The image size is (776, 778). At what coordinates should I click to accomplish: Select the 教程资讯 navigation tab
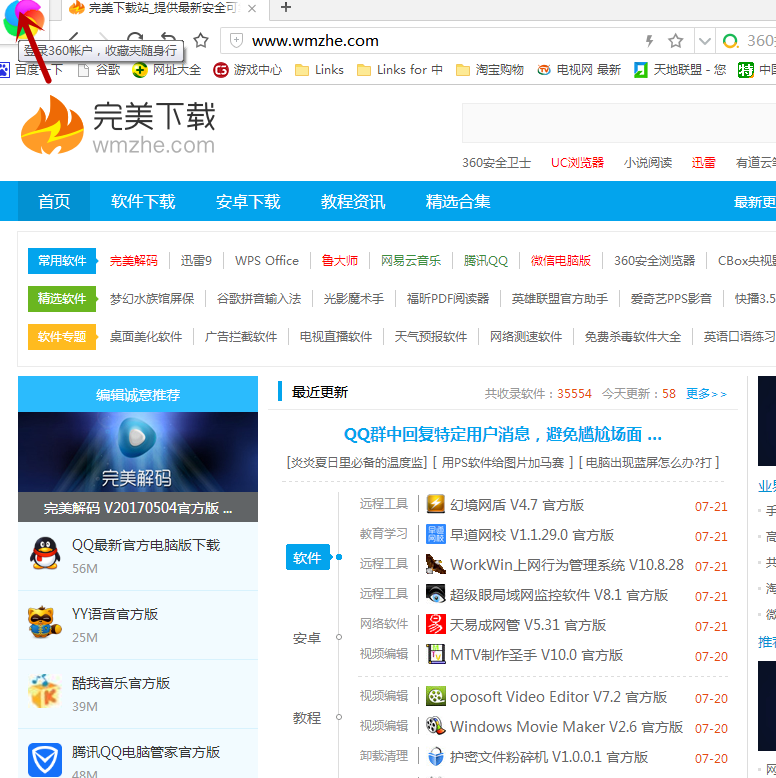[x=353, y=201]
